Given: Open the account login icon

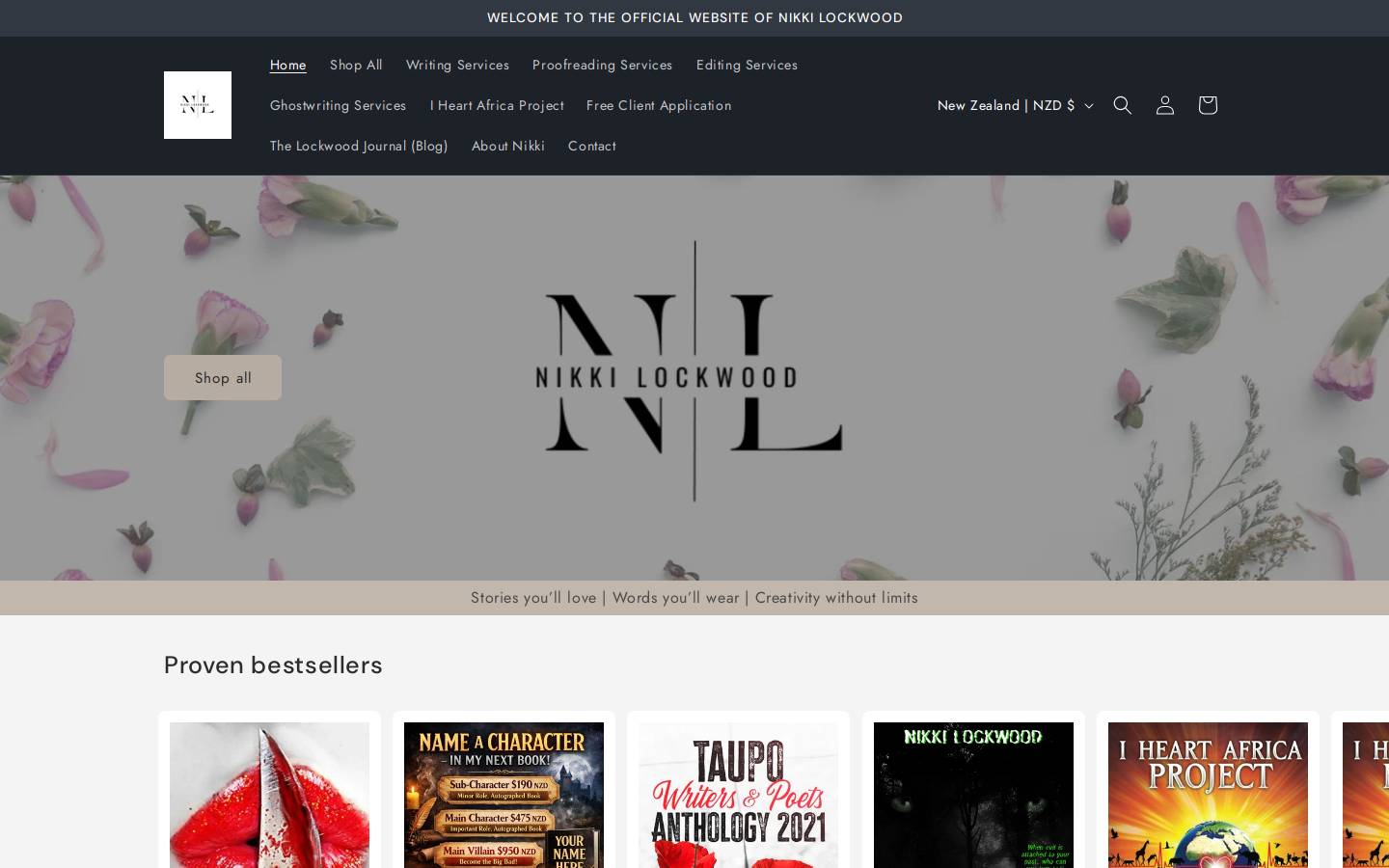Looking at the screenshot, I should click(1164, 105).
